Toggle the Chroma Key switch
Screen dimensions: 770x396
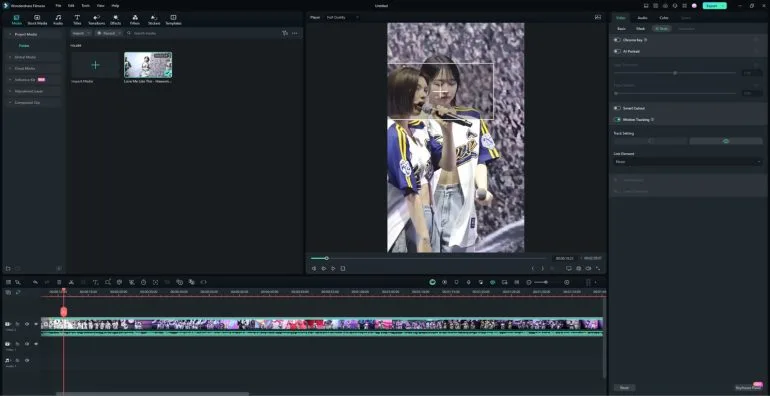pos(617,40)
